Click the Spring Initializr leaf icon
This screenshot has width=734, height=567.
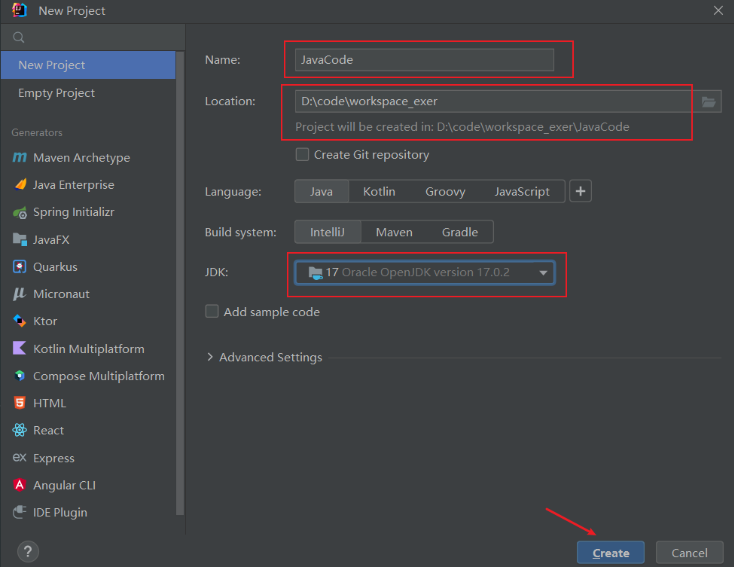pyautogui.click(x=20, y=213)
